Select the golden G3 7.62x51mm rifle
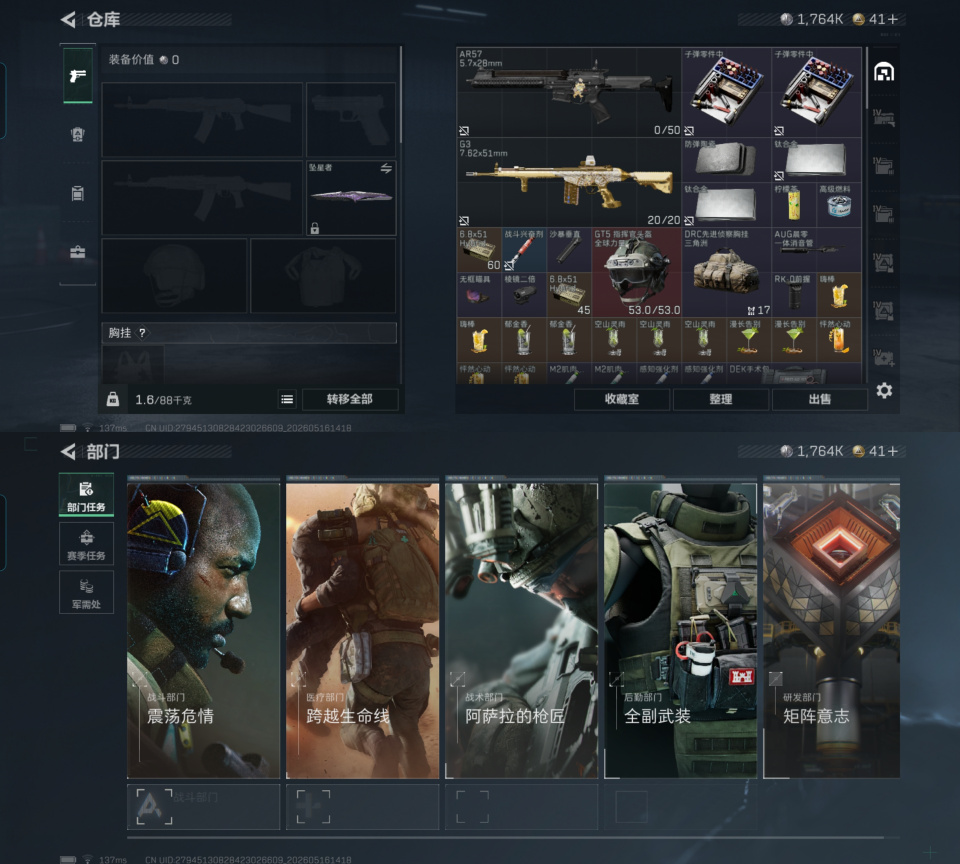Viewport: 960px width, 864px height. pyautogui.click(x=569, y=182)
